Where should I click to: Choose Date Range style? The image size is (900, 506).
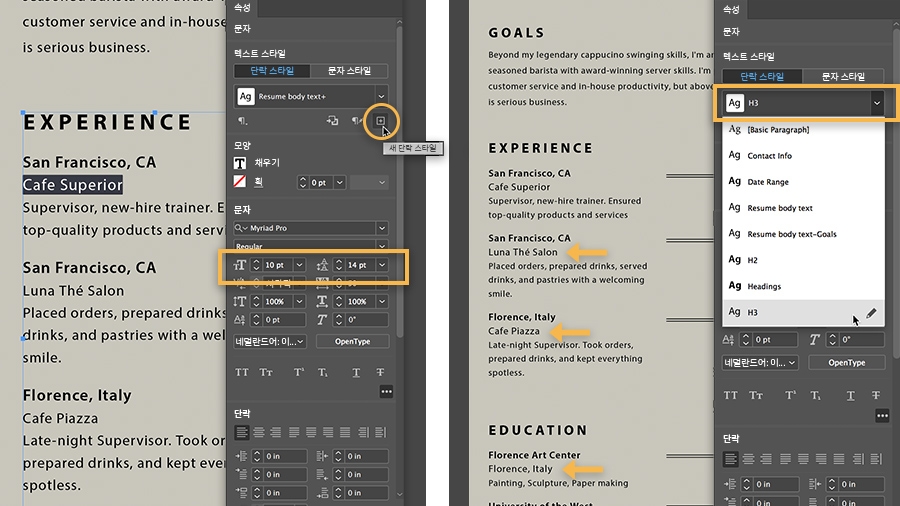804,182
